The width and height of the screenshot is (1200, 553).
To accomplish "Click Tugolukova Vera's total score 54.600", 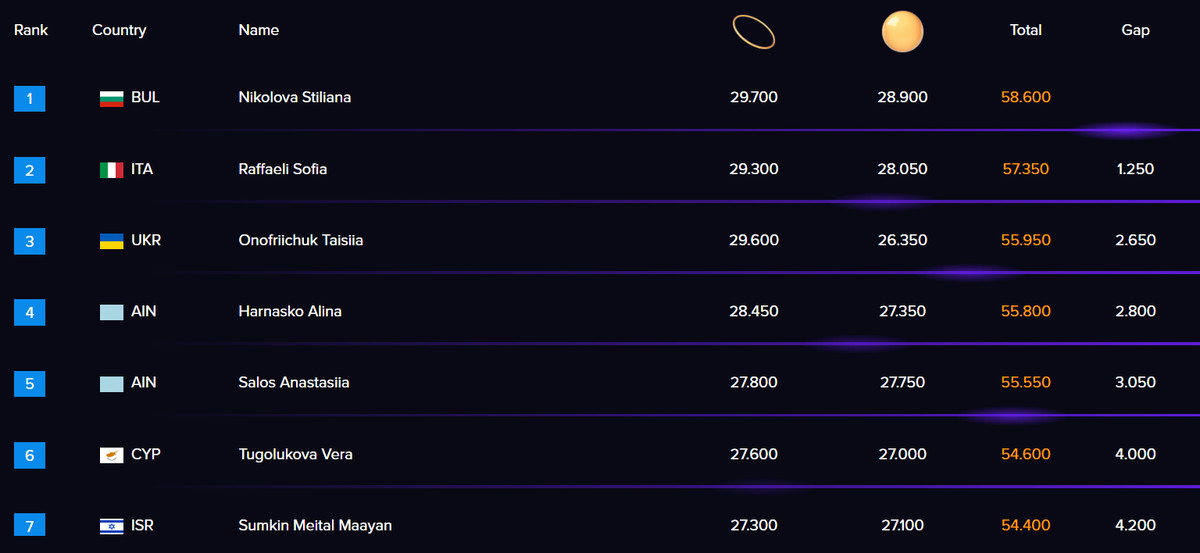I will tap(1026, 455).
